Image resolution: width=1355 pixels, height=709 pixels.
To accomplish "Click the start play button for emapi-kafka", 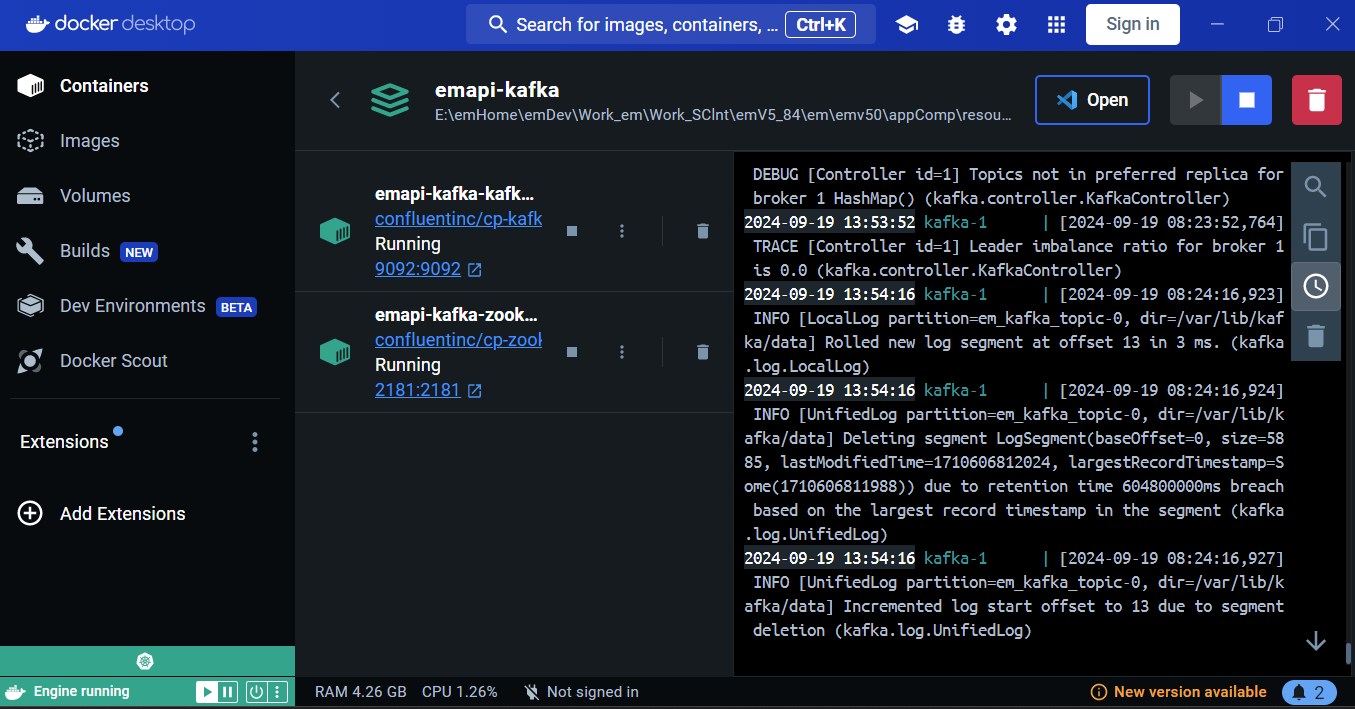I will [1195, 100].
